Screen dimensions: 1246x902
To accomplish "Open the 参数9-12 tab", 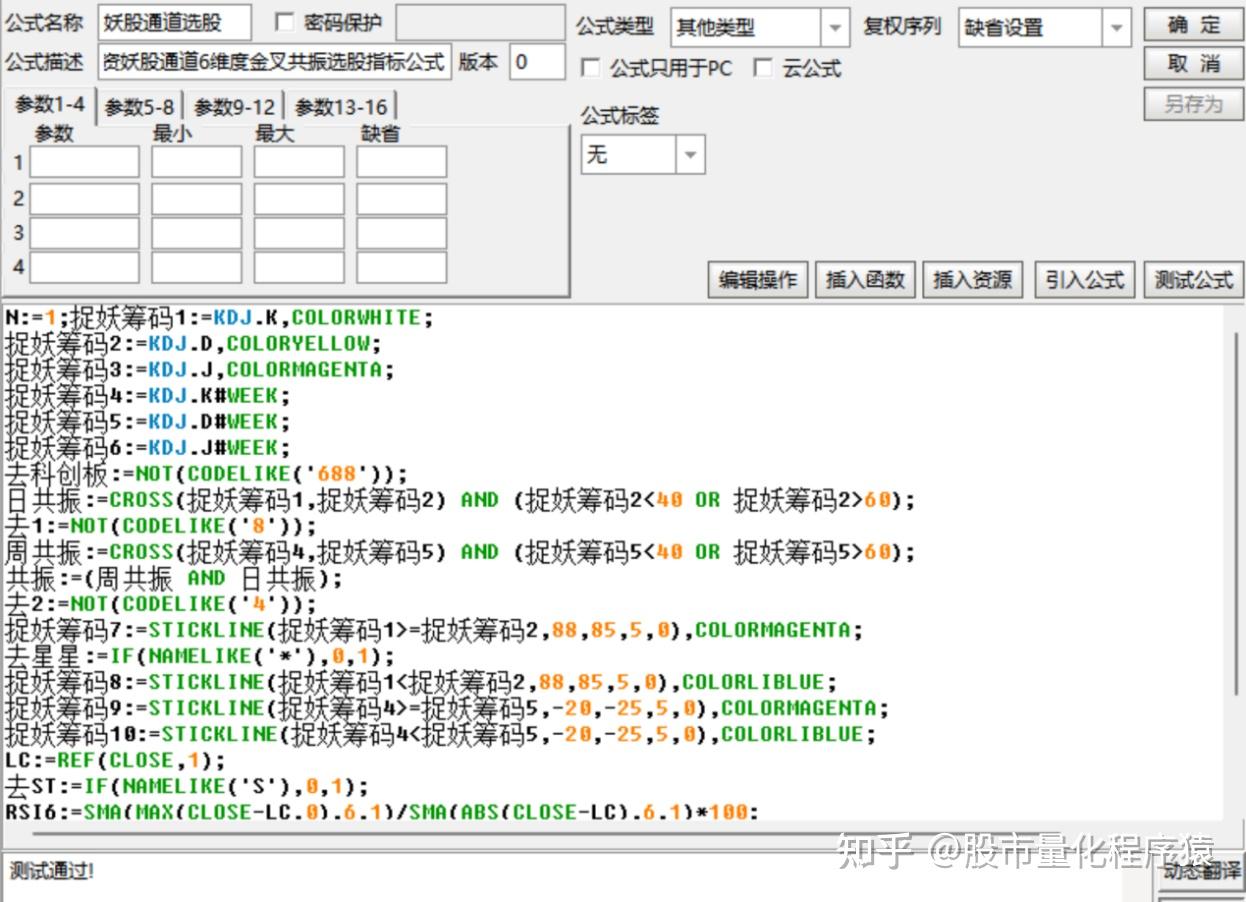I will click(234, 108).
